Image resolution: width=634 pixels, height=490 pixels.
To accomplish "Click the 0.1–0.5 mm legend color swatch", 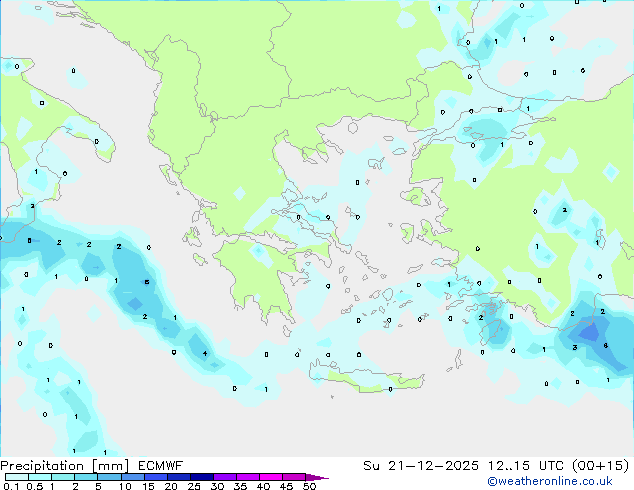I will click(x=17, y=477).
